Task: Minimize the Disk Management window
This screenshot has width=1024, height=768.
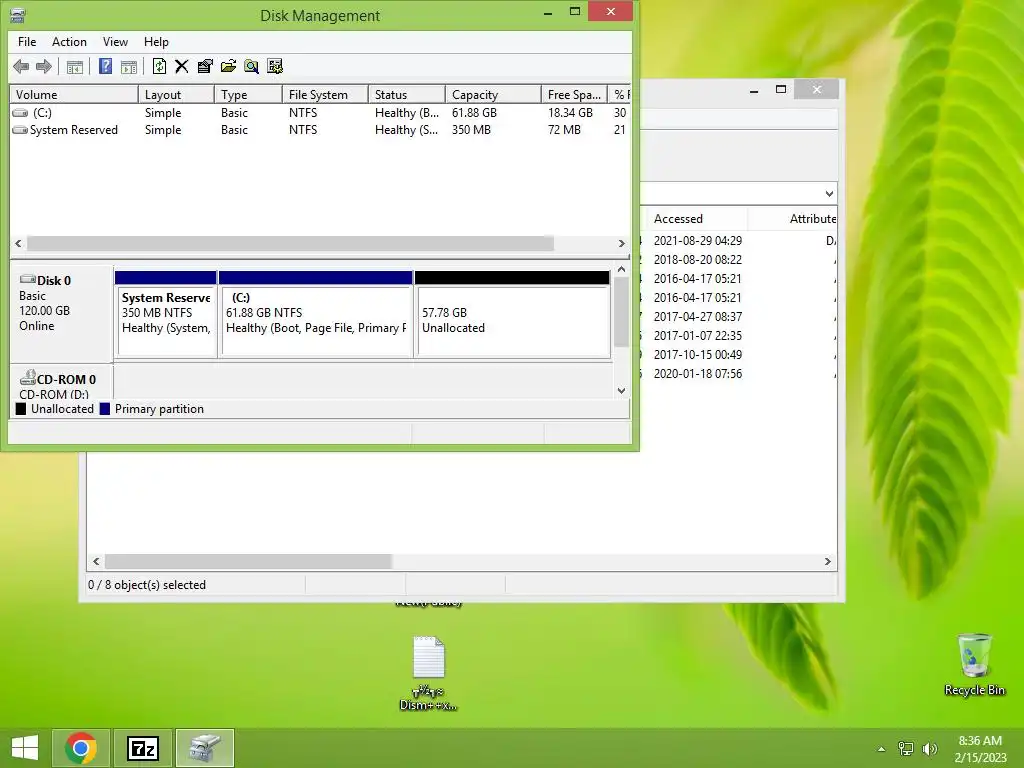Action: click(548, 12)
